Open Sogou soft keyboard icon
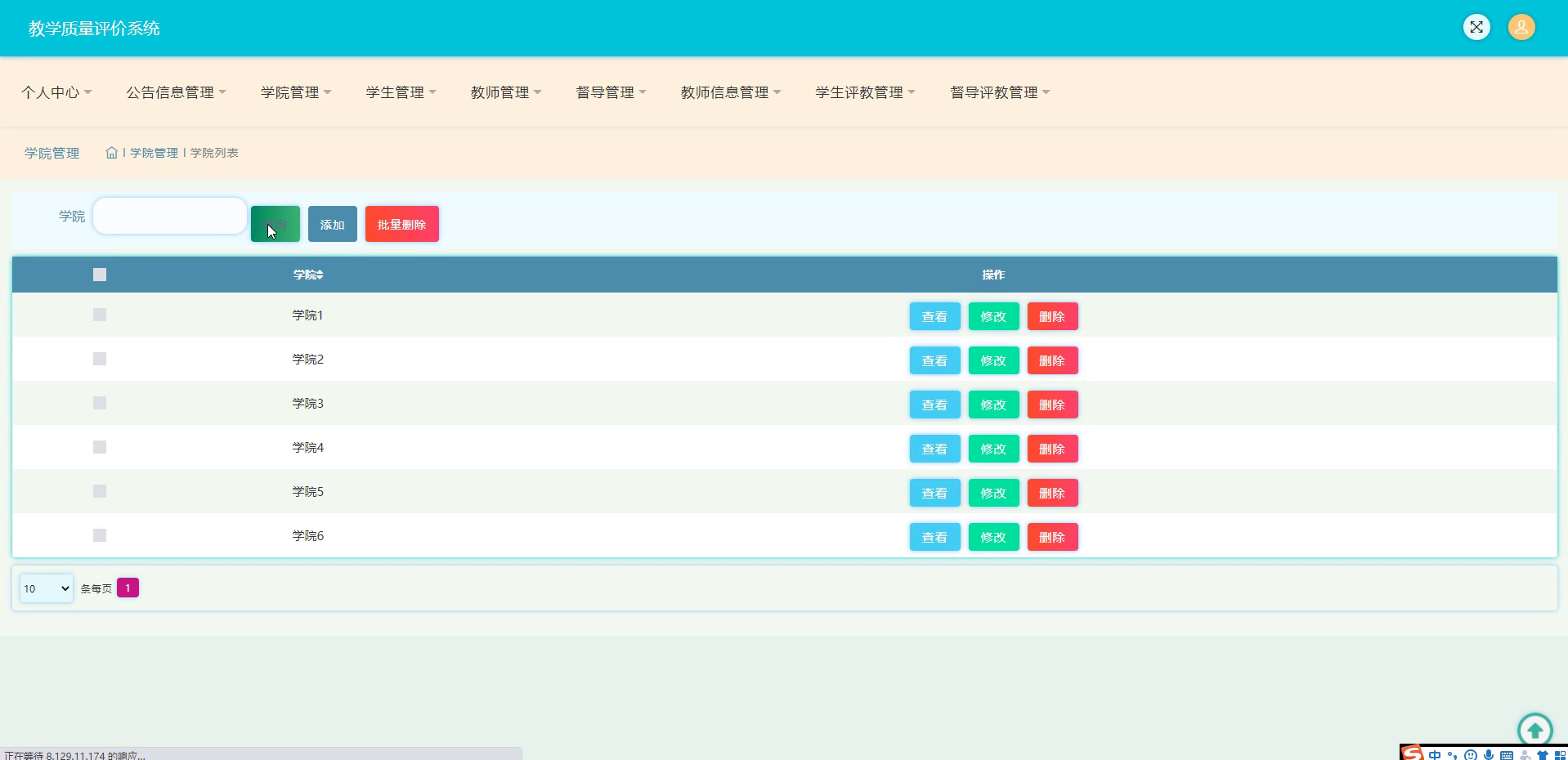1568x760 pixels. (x=1507, y=756)
